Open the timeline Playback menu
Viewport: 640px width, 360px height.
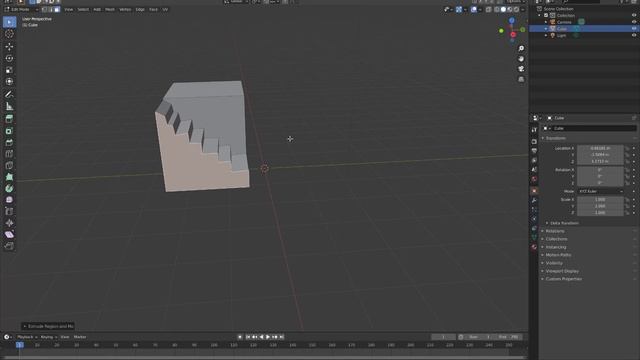27,337
